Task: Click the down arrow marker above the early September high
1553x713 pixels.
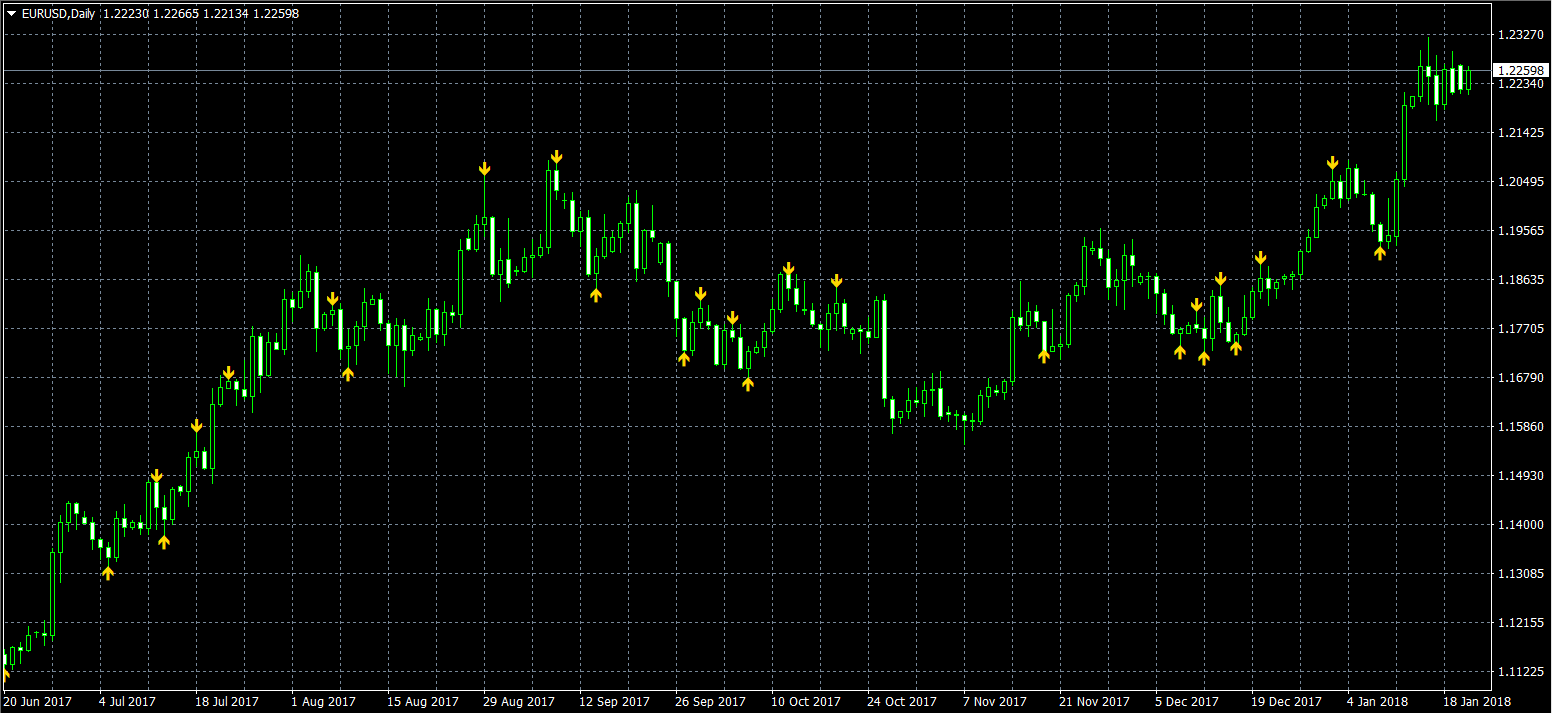Action: [556, 157]
